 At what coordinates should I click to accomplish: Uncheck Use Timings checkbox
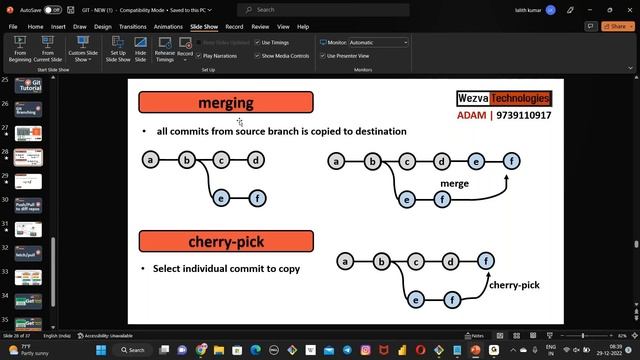click(258, 42)
